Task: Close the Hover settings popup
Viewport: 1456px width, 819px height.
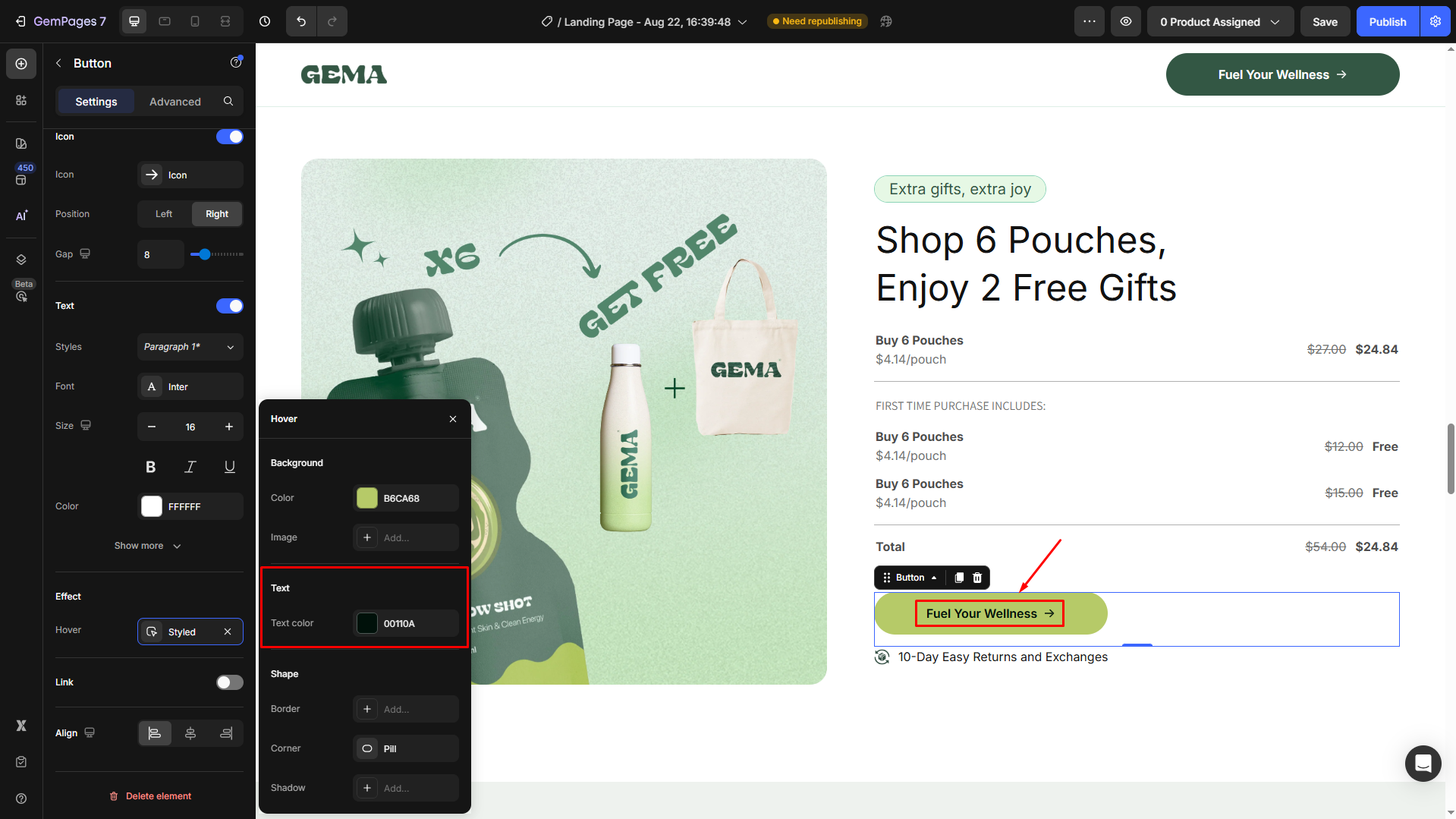Action: pyautogui.click(x=453, y=419)
